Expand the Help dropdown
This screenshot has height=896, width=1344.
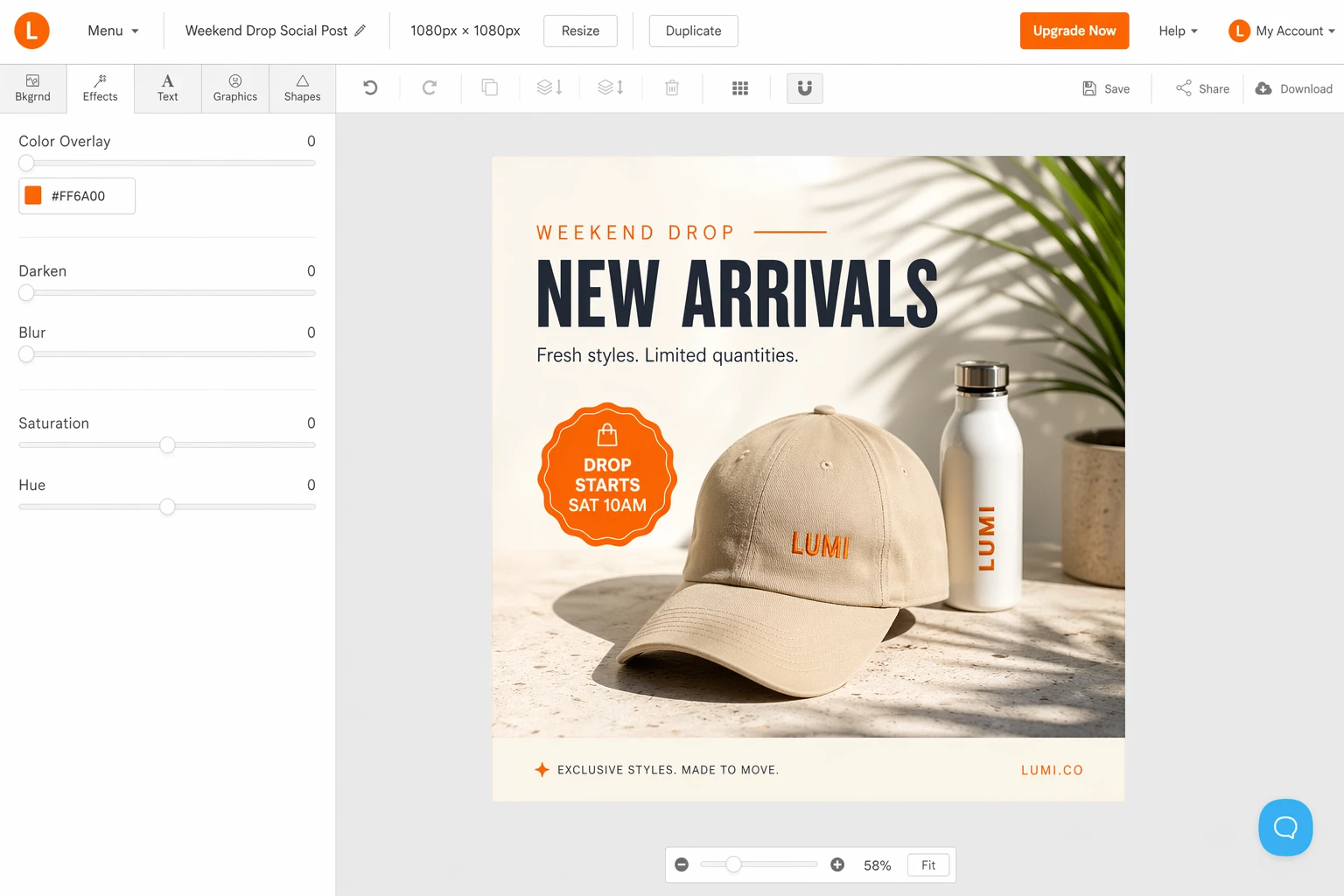1178,31
